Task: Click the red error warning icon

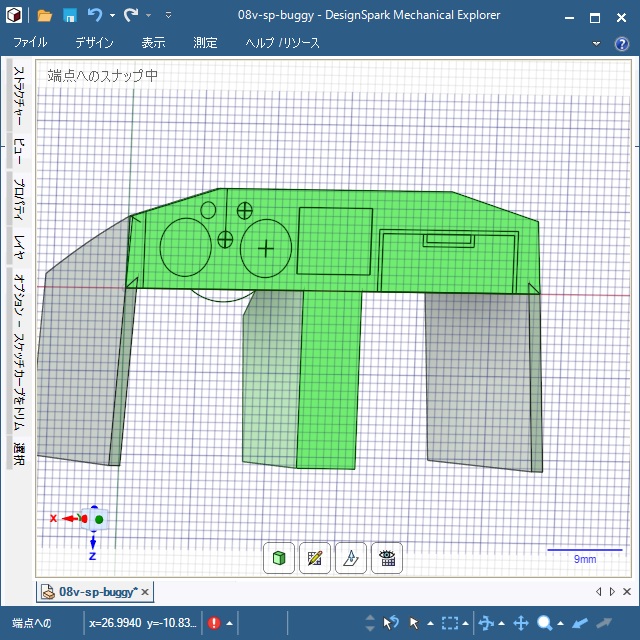Action: [x=214, y=622]
